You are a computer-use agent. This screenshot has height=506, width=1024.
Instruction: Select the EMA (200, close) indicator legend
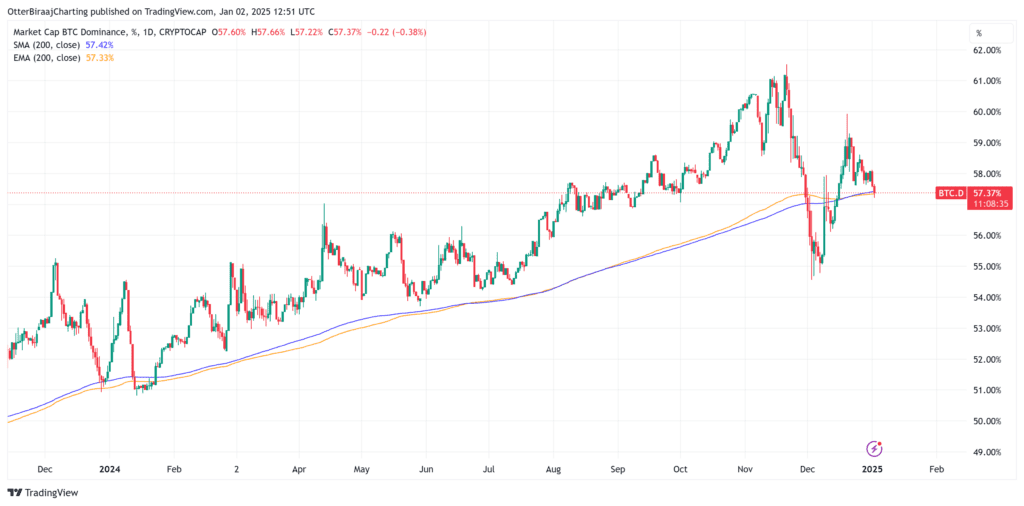coord(45,58)
